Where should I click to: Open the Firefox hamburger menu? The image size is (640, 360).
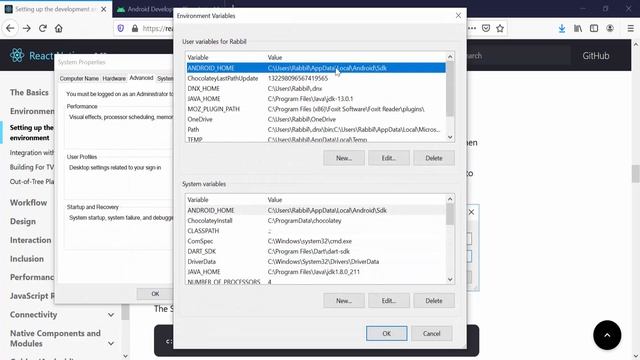coord(630,28)
